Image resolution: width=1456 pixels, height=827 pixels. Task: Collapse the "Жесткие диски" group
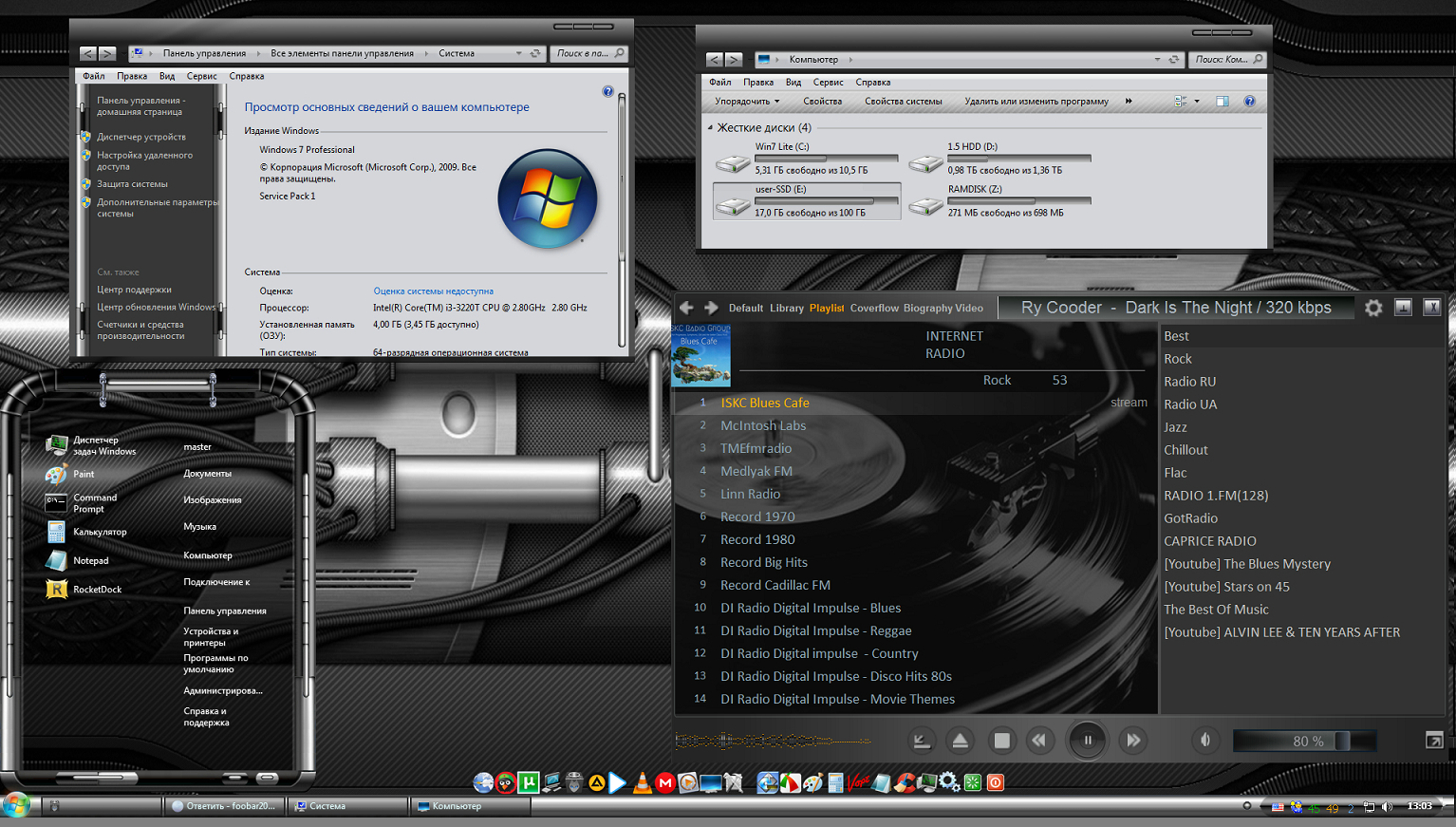pyautogui.click(x=710, y=128)
